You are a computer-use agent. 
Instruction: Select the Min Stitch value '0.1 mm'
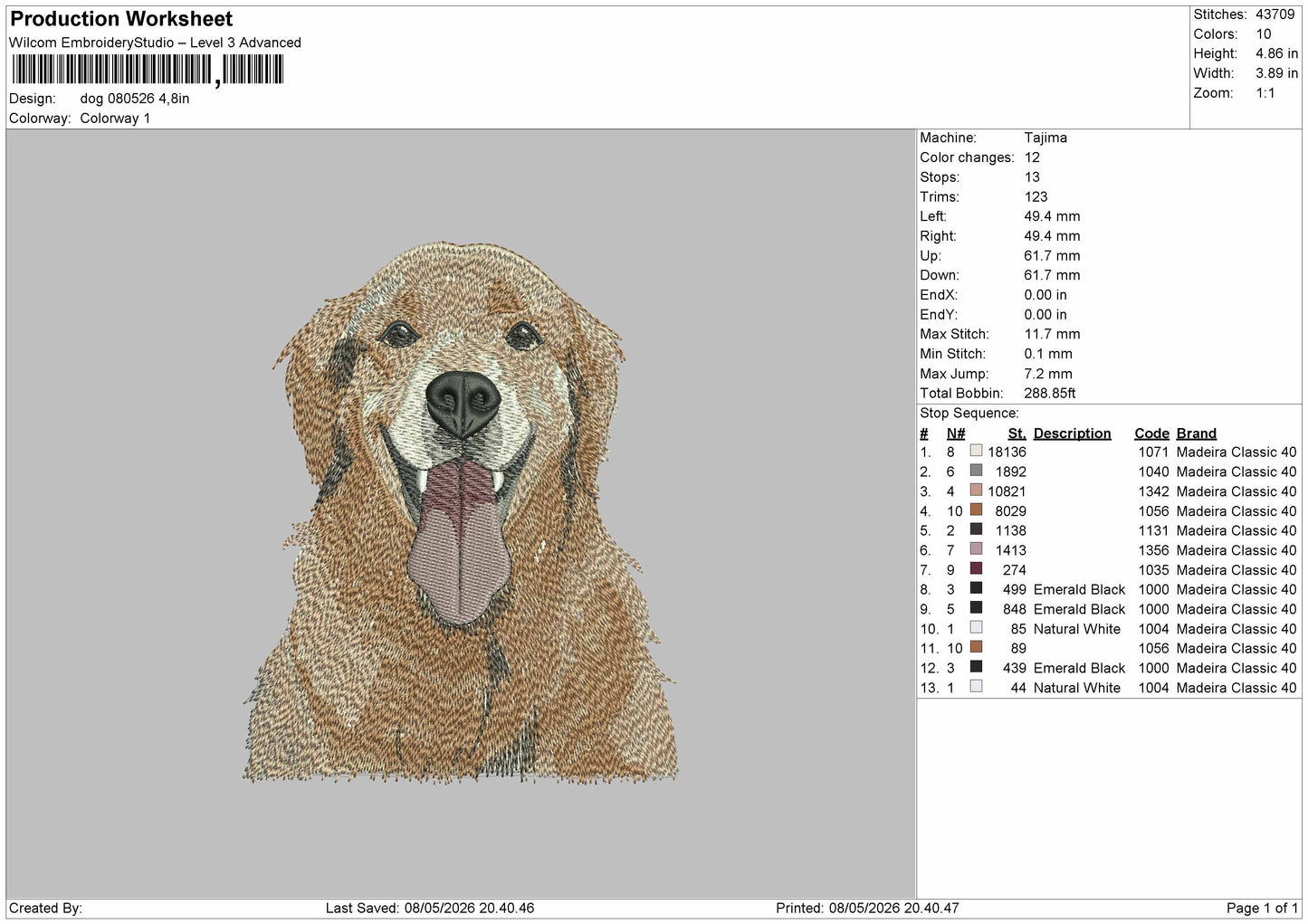point(1048,354)
